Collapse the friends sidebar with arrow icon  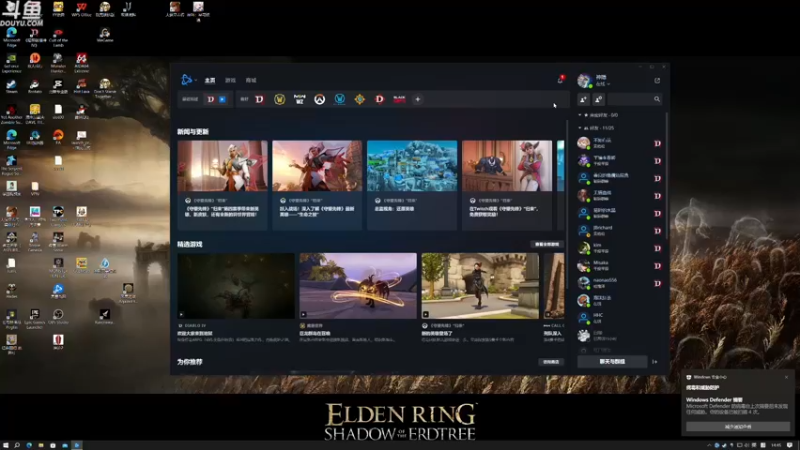coord(655,362)
